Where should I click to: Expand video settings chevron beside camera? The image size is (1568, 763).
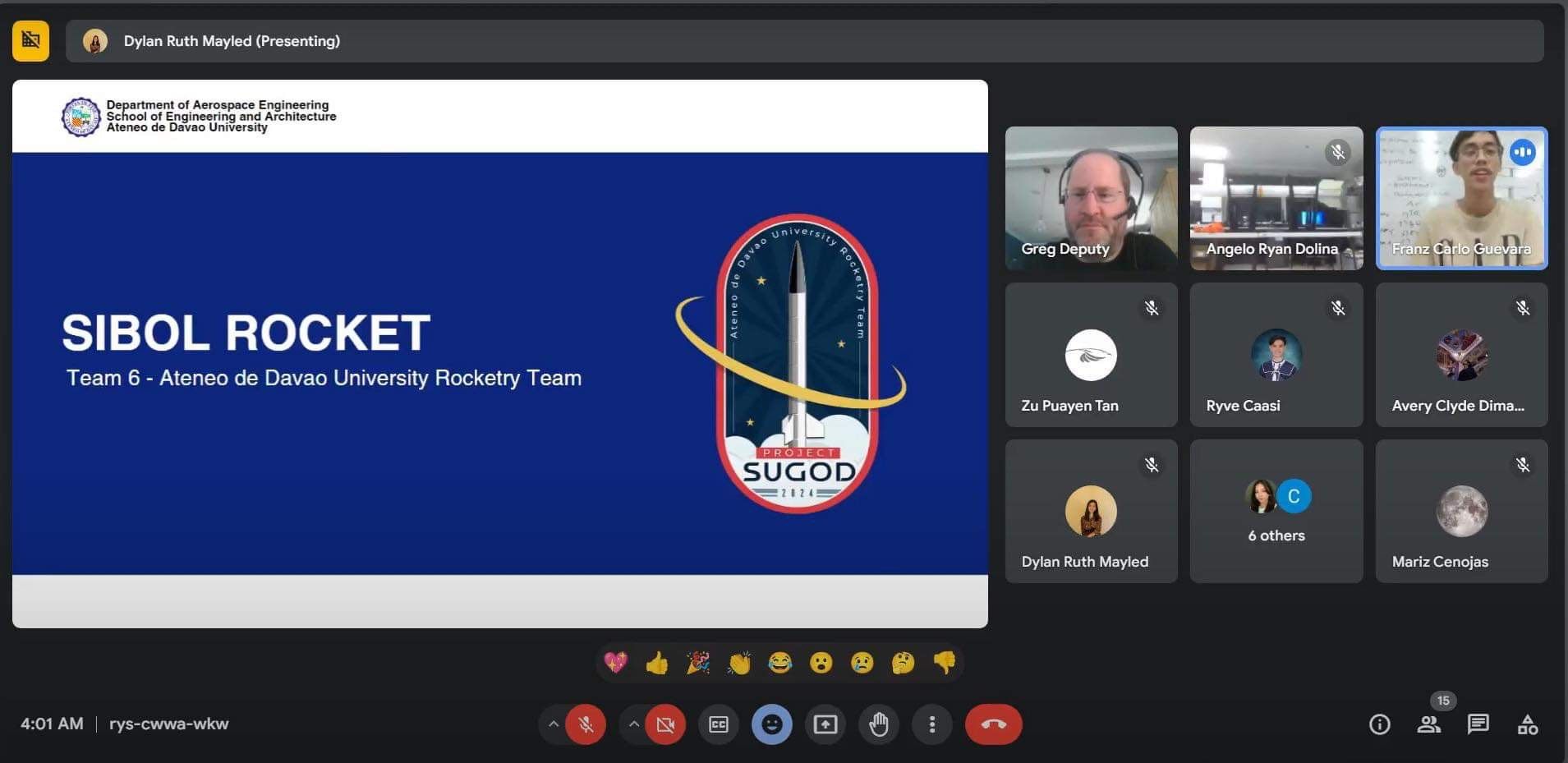633,724
